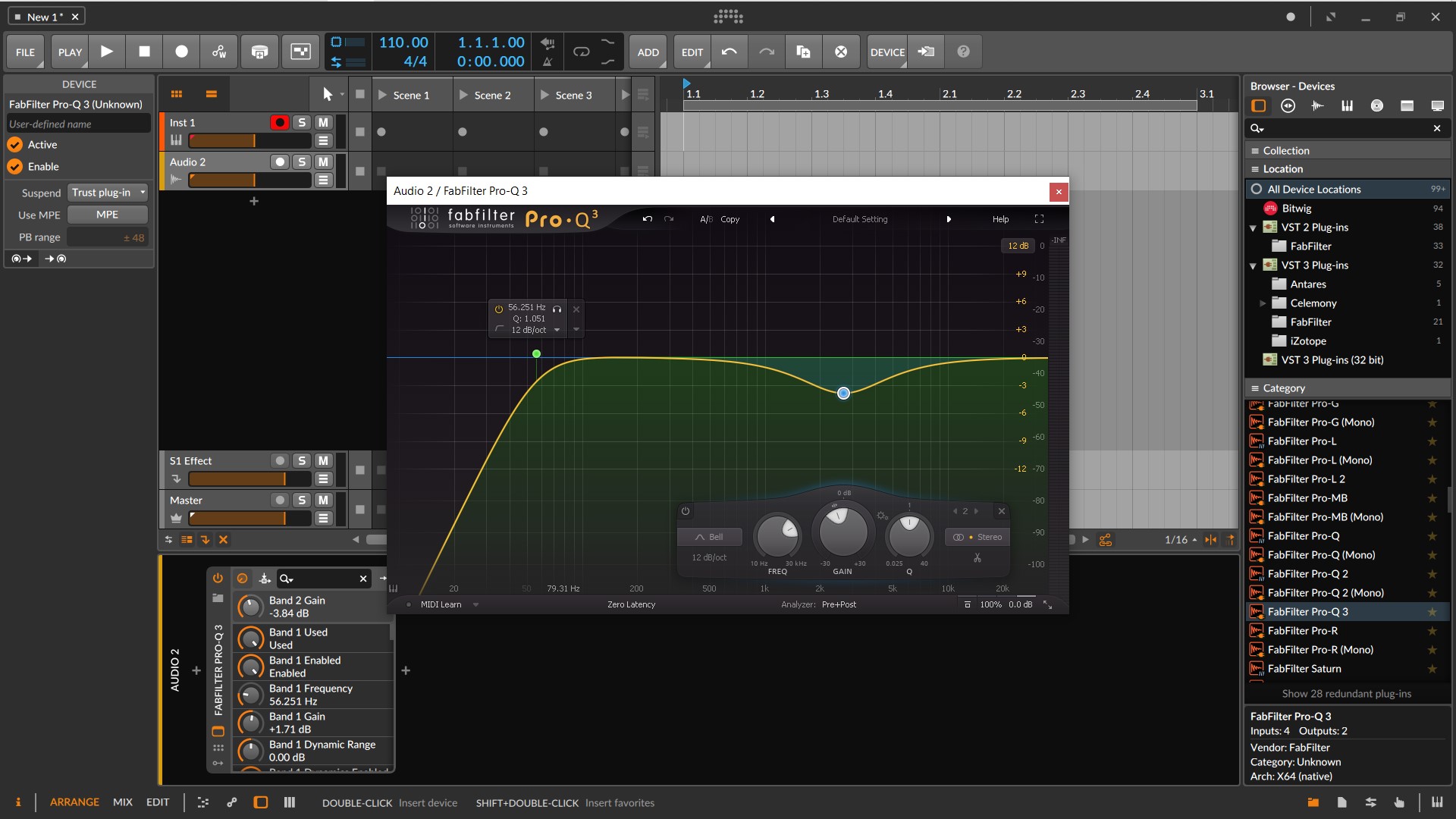Mute the Audio 2 track
1456x819 pixels.
[323, 162]
